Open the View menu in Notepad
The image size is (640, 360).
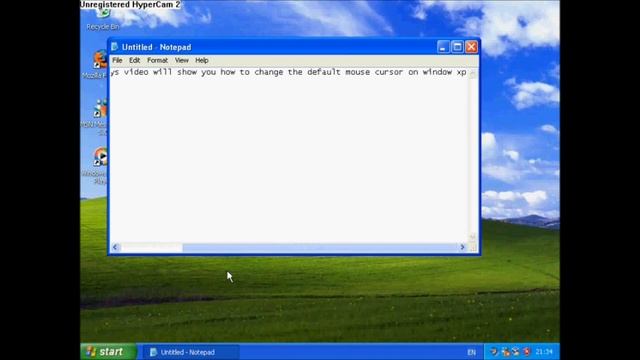[x=182, y=60]
